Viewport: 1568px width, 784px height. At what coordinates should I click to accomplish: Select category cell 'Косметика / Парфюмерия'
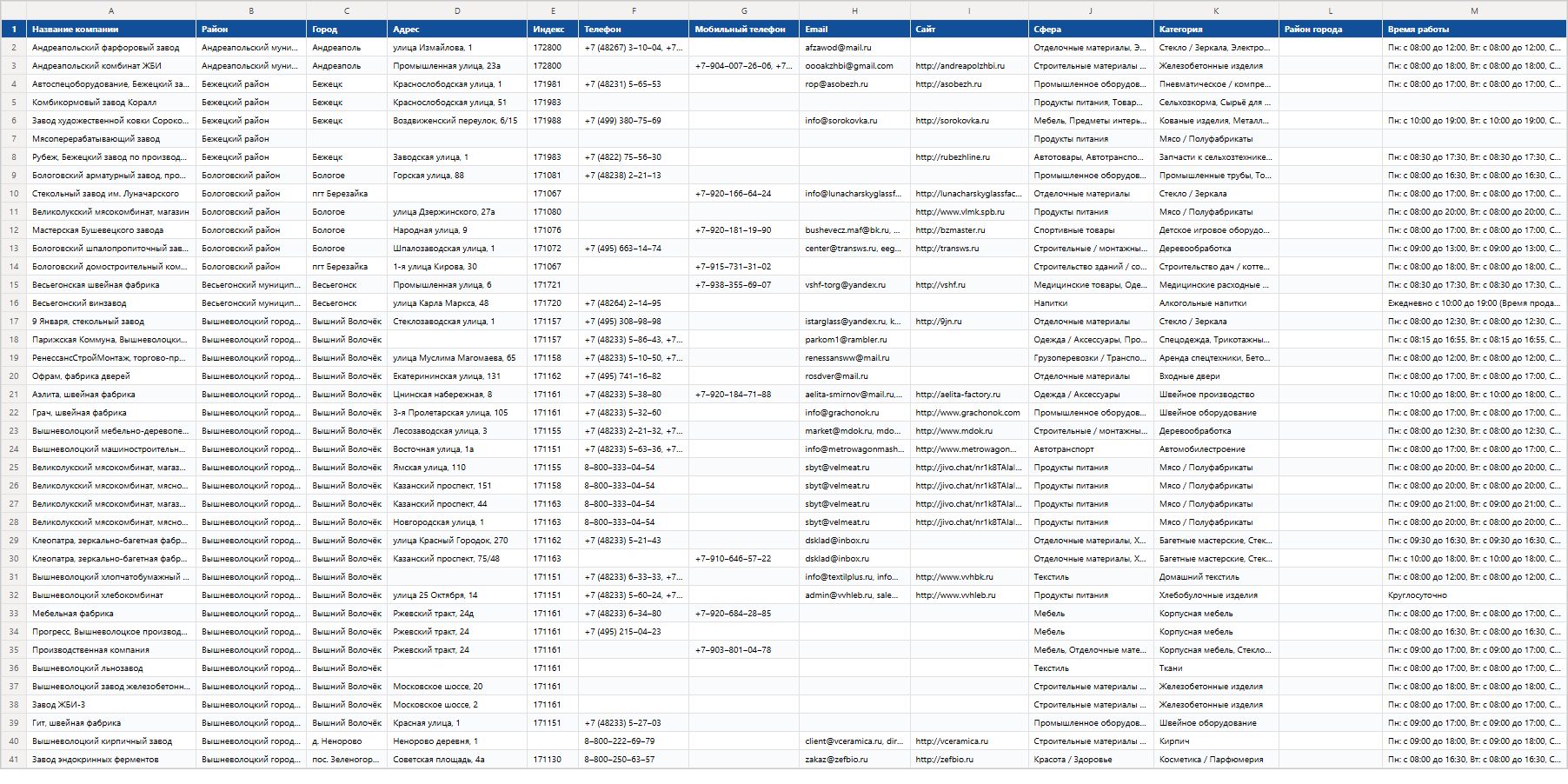1216,760
